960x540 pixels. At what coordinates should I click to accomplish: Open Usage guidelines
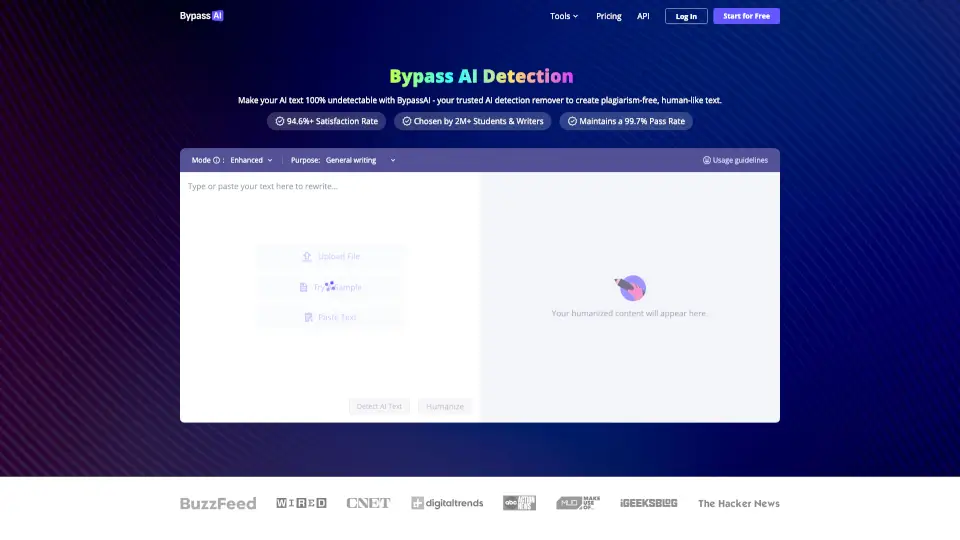coord(735,160)
